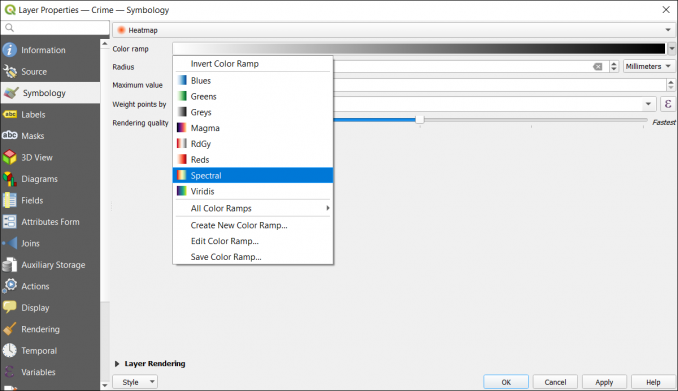The image size is (678, 391).
Task: Click Invert Color Ramp
Action: [x=253, y=64]
